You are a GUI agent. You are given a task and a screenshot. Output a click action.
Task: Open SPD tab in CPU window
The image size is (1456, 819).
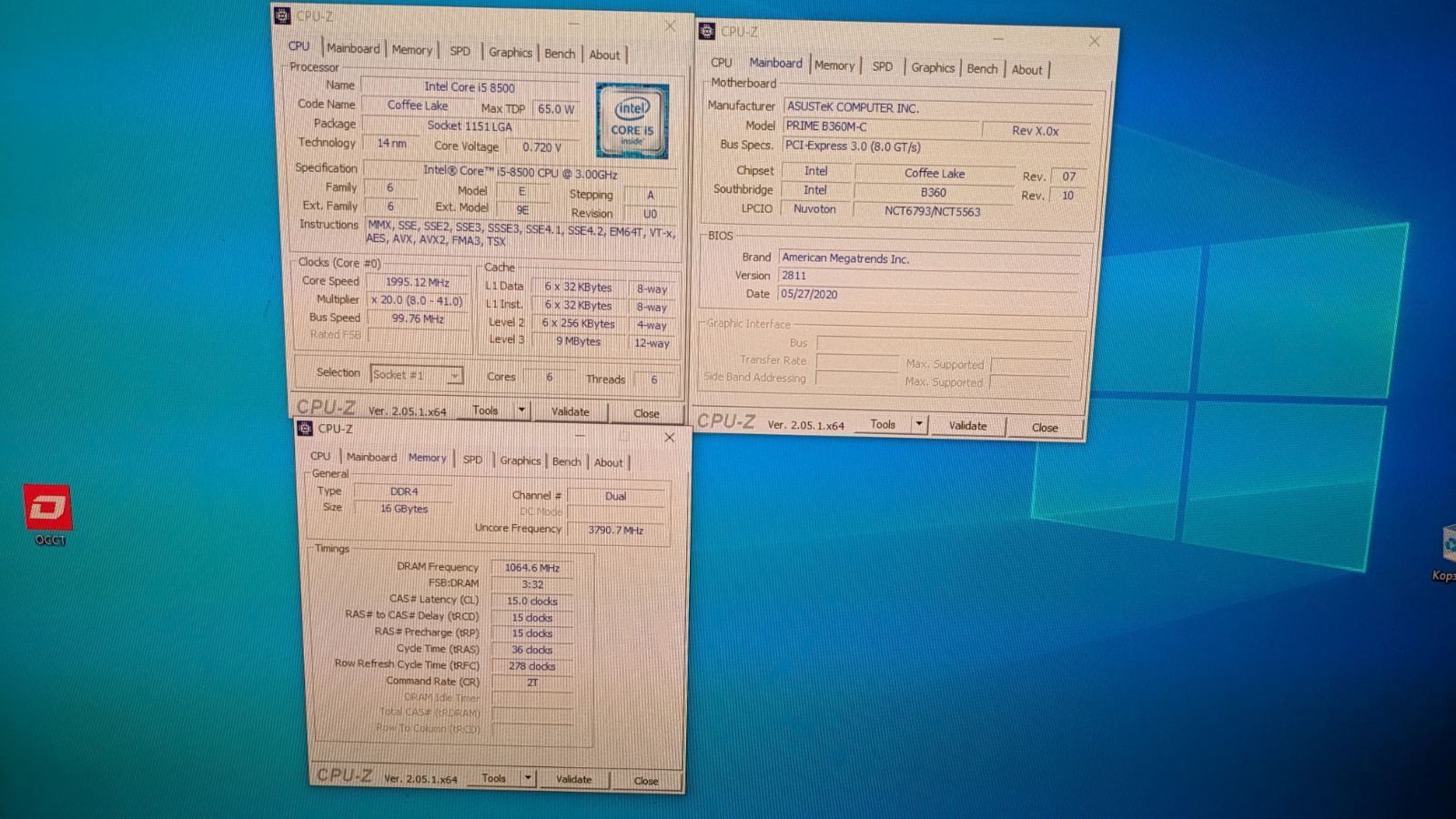click(460, 51)
